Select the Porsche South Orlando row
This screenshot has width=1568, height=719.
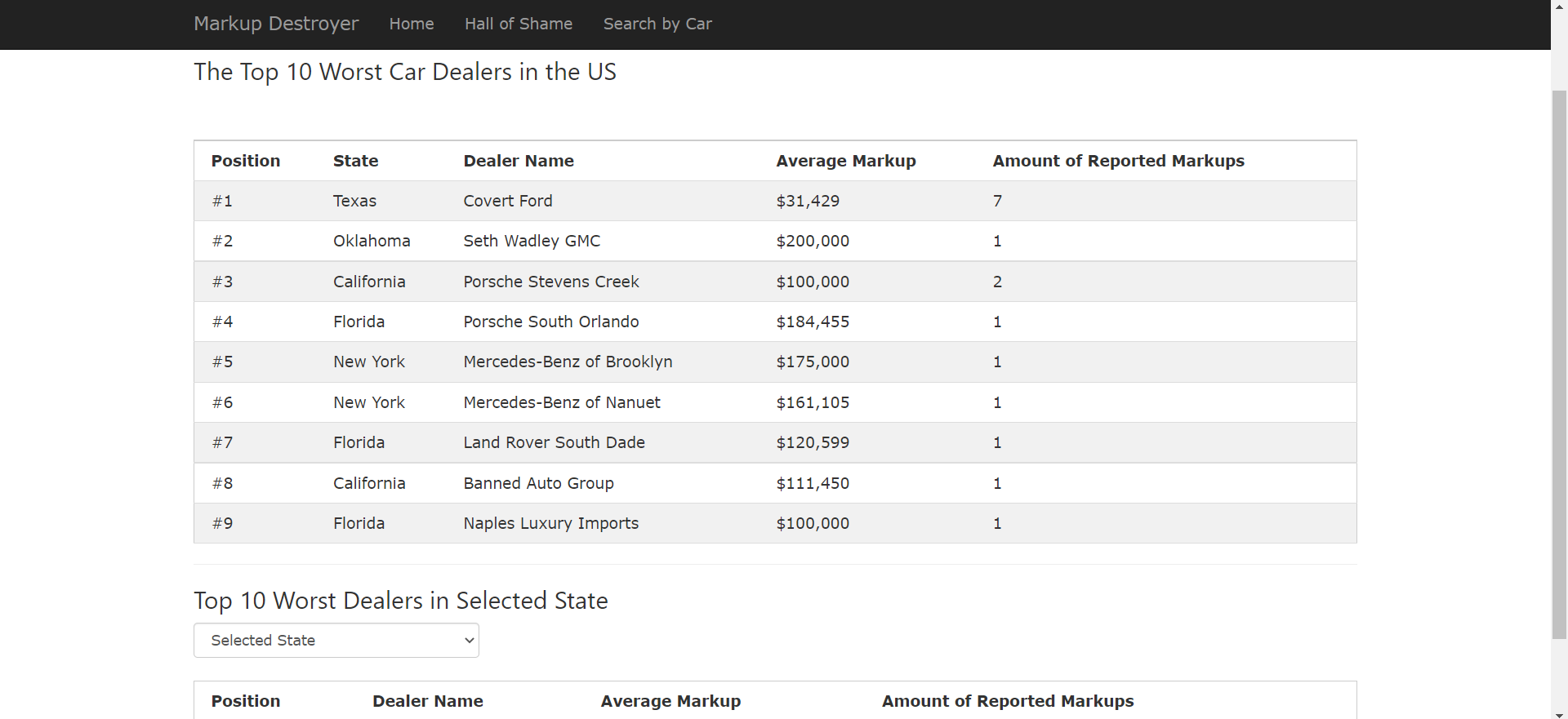pos(551,322)
